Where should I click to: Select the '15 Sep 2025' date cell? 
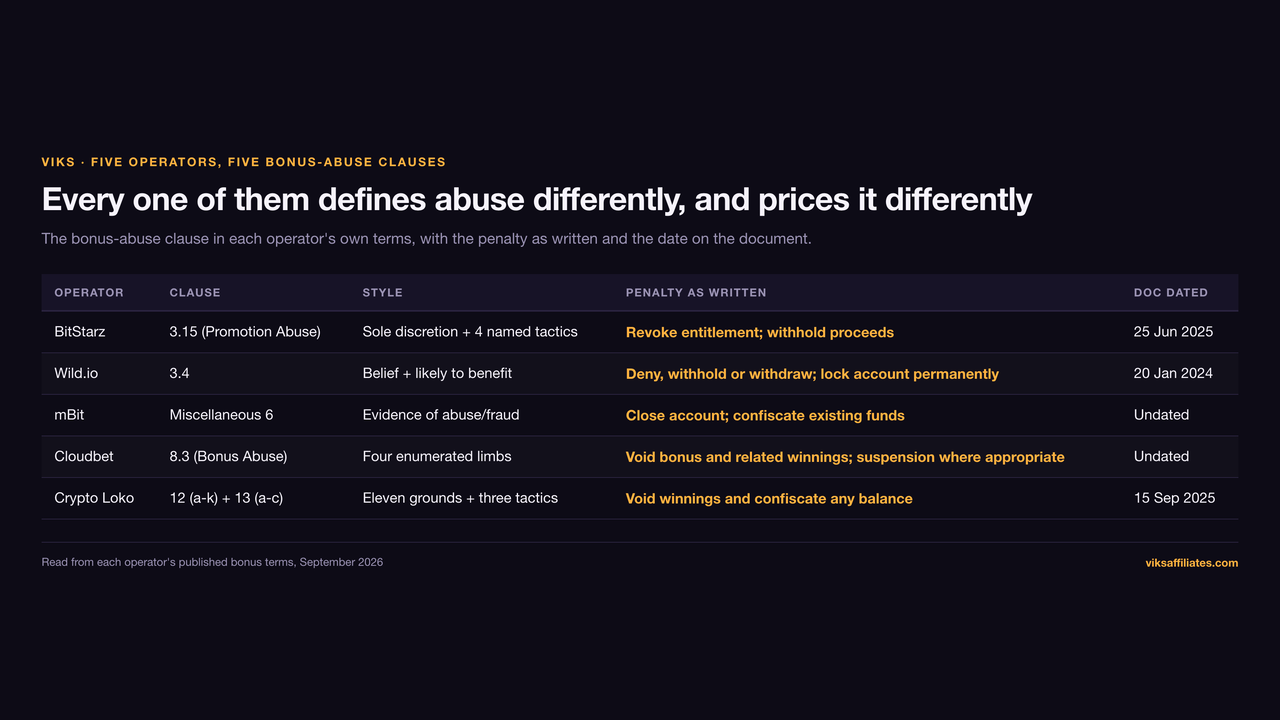[1175, 498]
